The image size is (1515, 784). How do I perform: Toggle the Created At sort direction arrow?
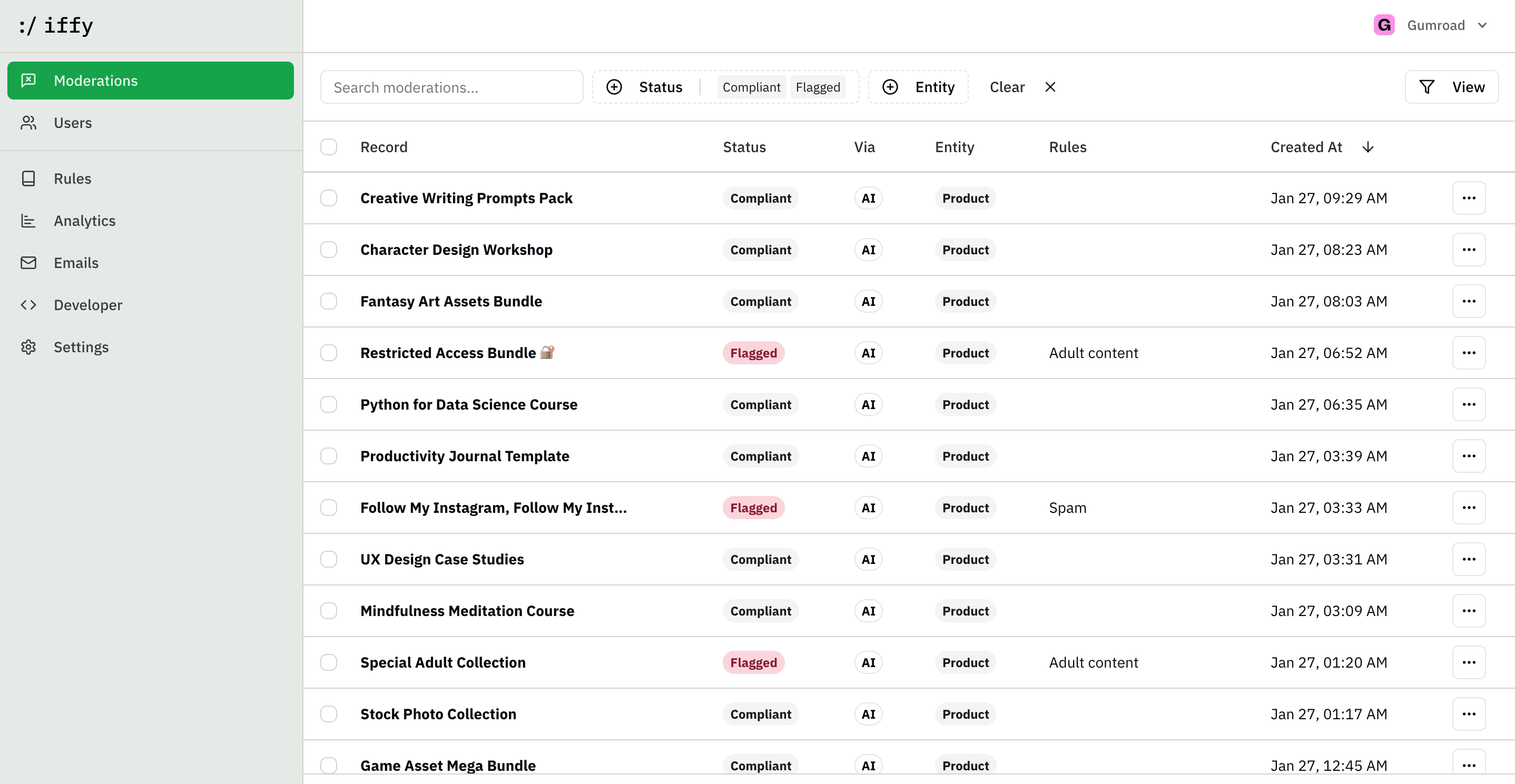pyautogui.click(x=1368, y=147)
